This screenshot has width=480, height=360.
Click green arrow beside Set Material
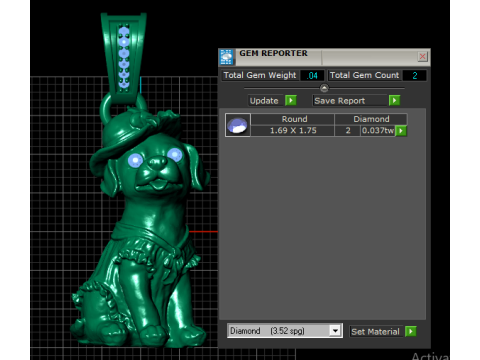(x=411, y=331)
